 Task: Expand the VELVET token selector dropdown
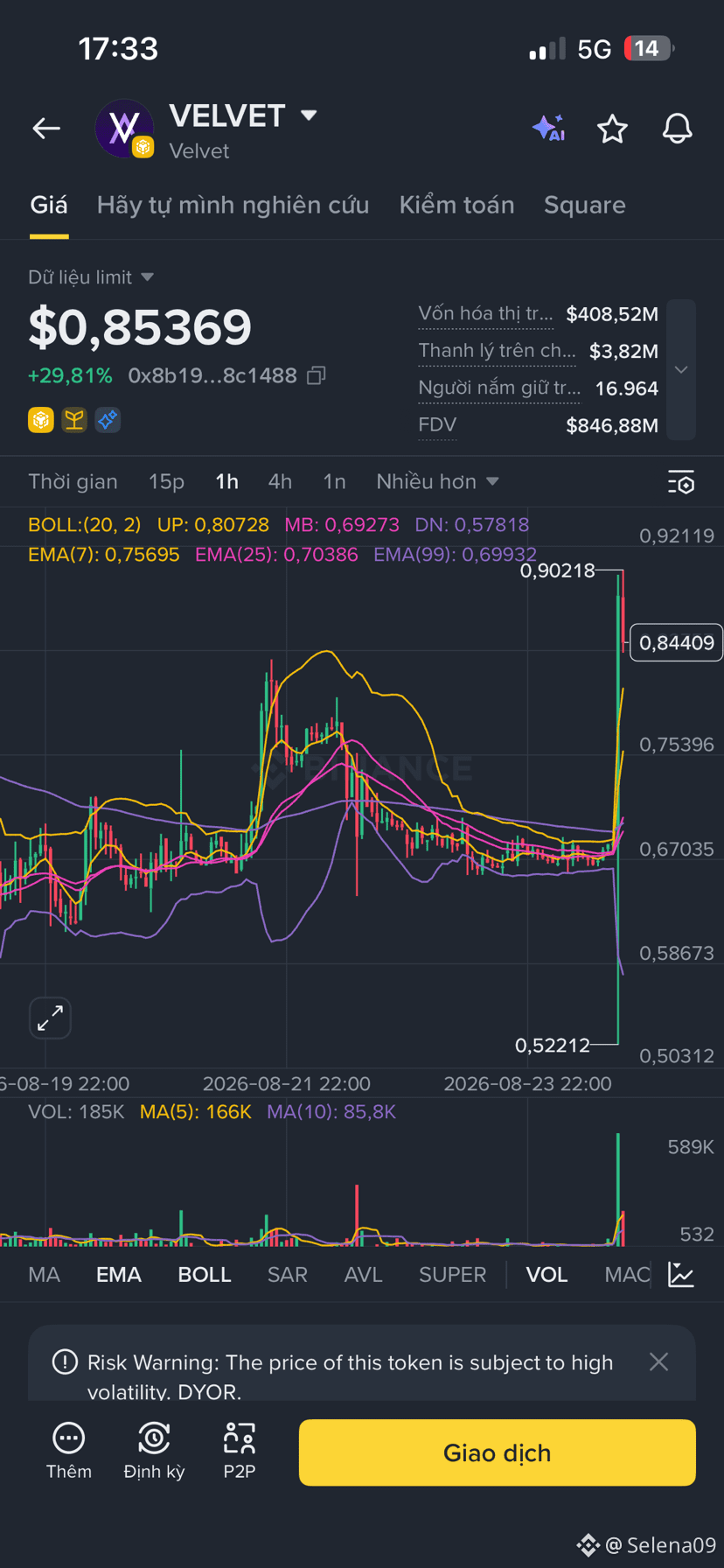[x=309, y=115]
